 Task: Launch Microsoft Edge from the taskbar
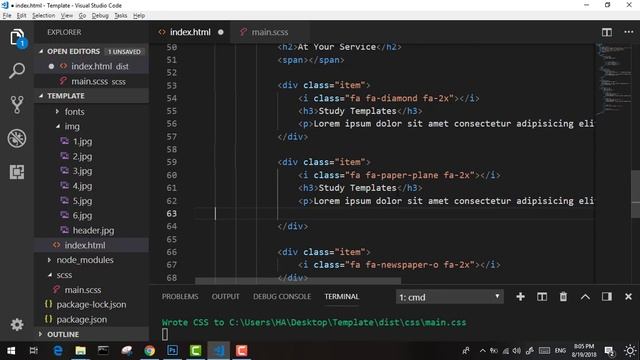[x=58, y=351]
